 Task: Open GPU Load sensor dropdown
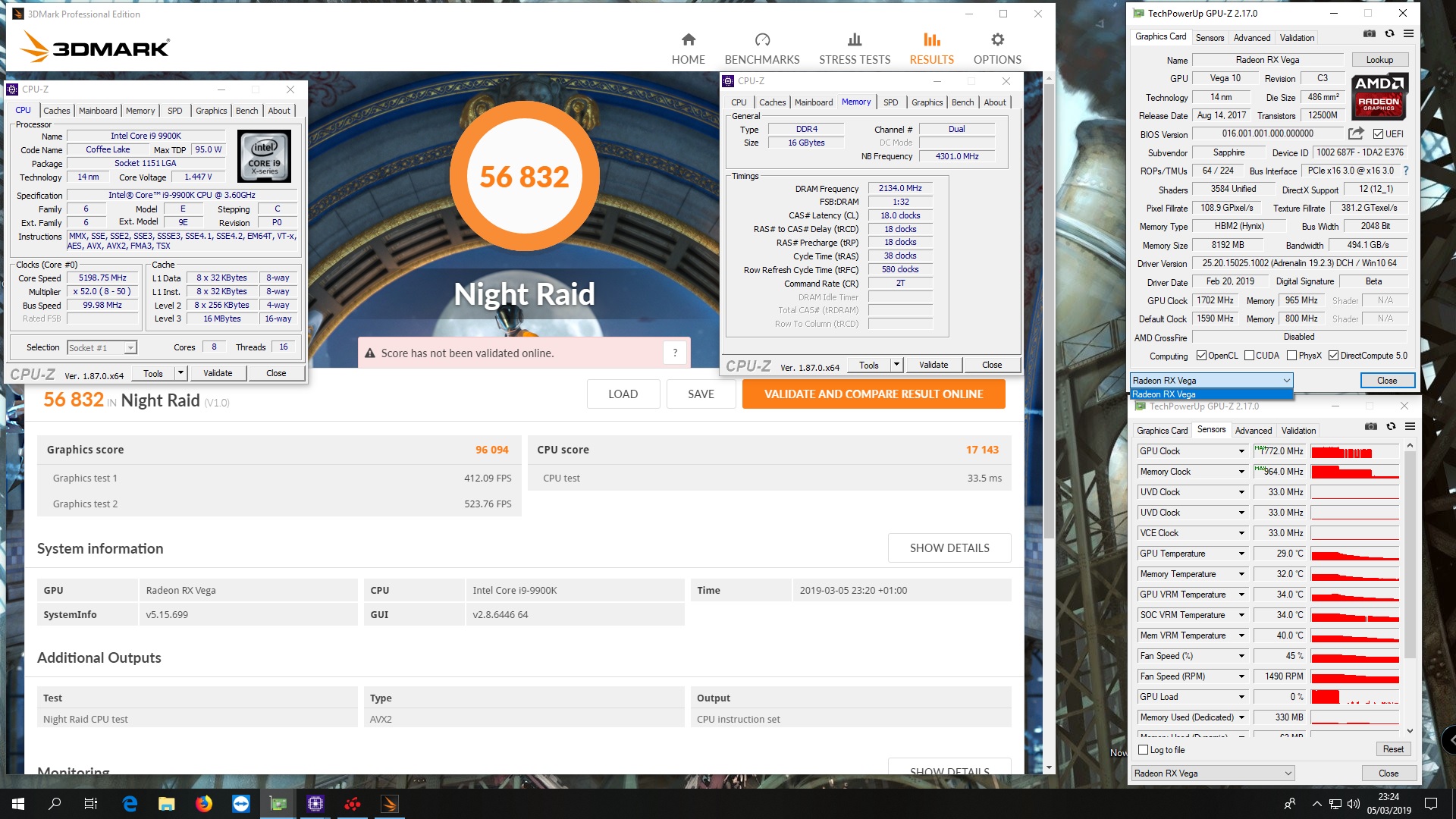point(1241,697)
